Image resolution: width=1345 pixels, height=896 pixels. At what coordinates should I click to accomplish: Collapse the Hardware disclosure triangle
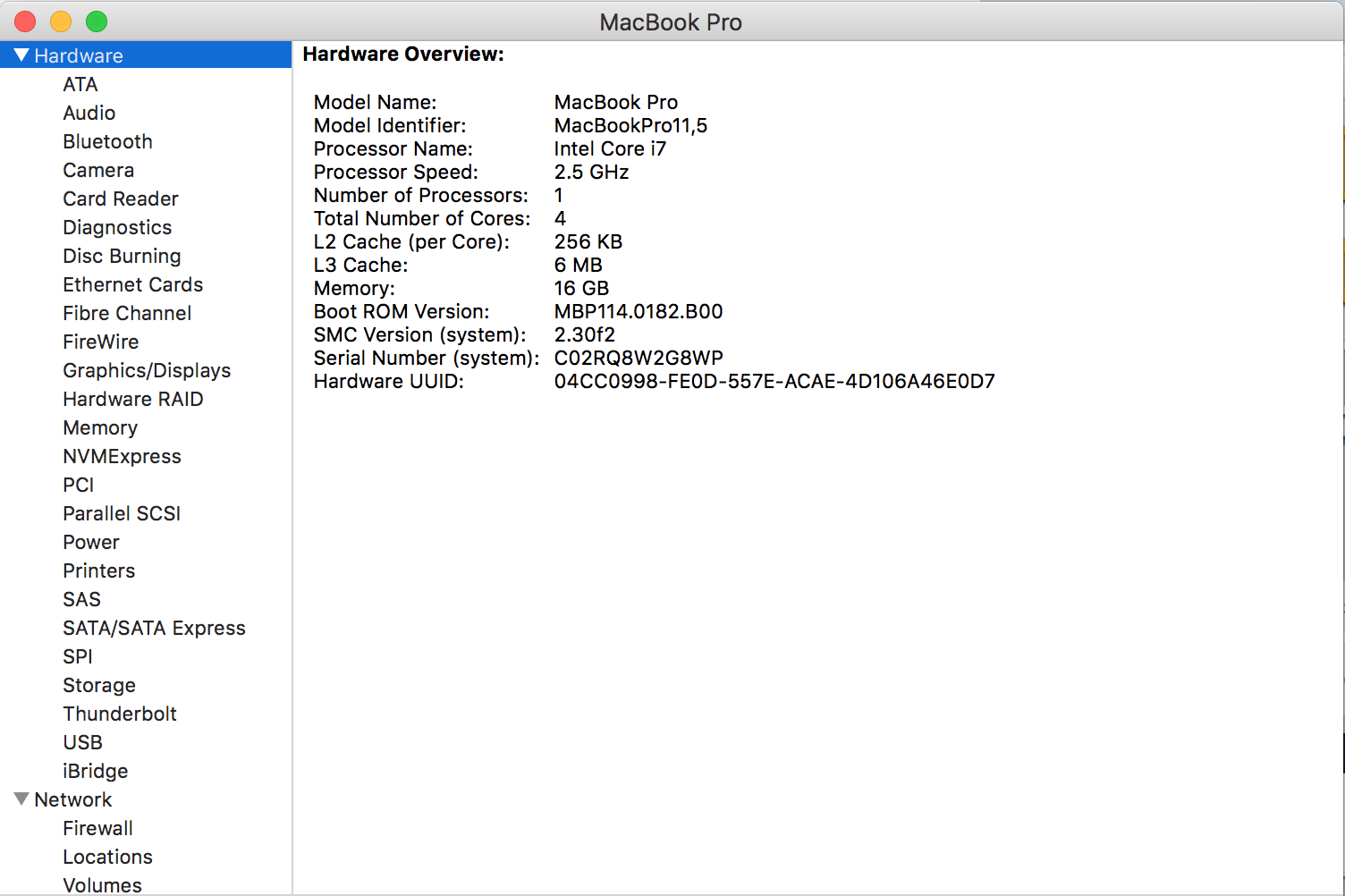21,55
